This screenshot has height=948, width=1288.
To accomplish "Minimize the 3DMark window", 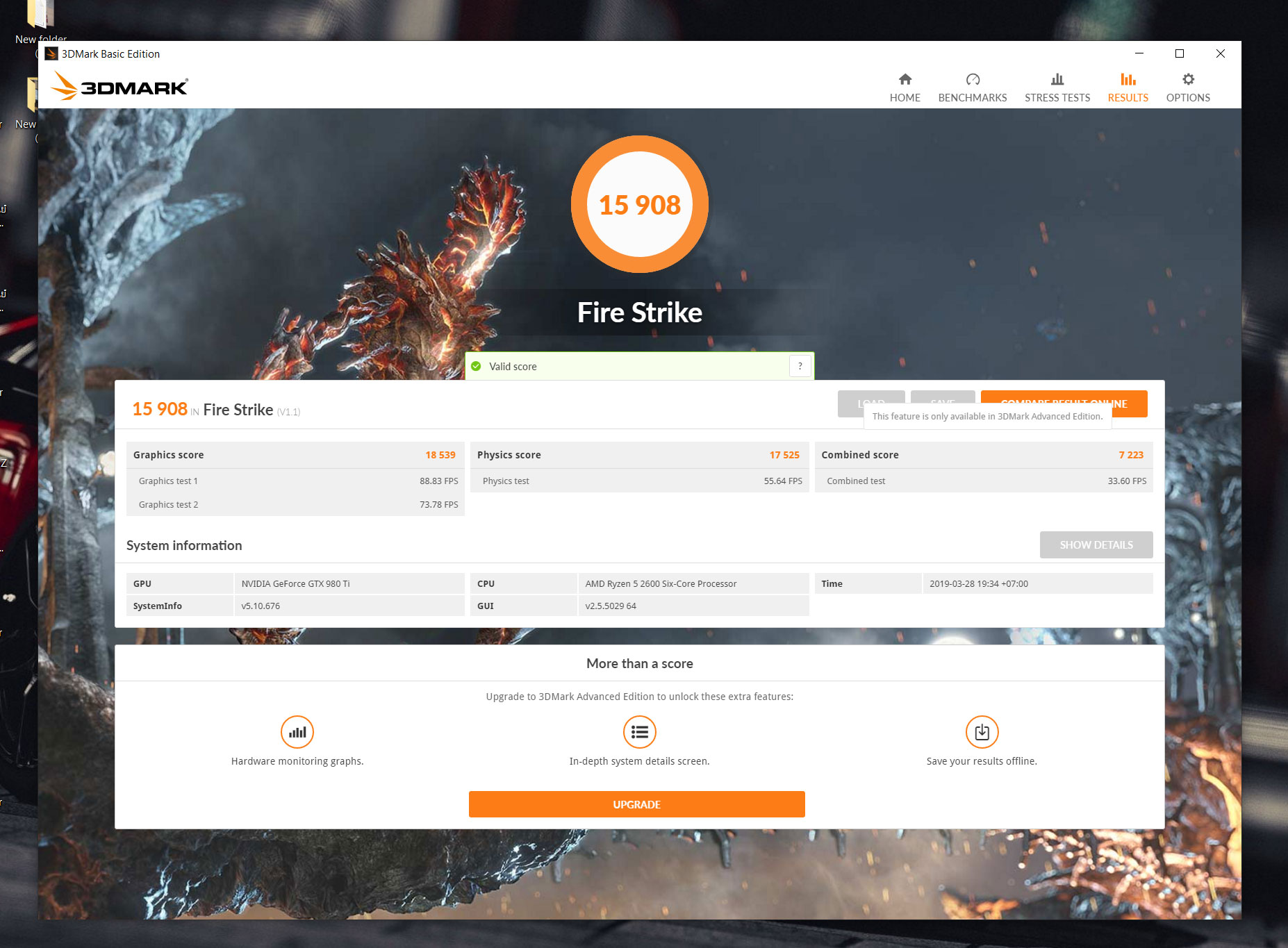I will click(1139, 53).
